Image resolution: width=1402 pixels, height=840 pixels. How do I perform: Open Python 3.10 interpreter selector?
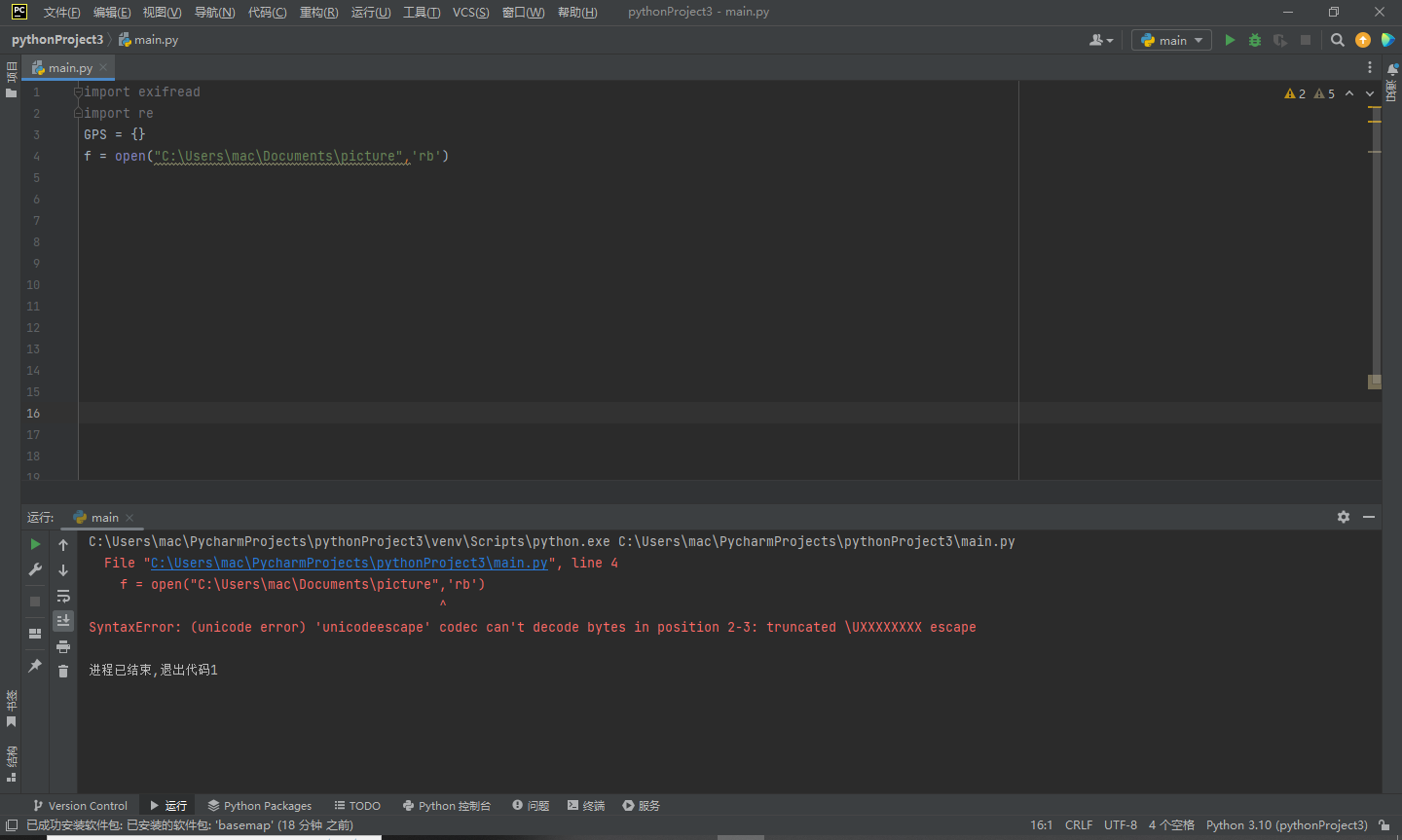pyautogui.click(x=1287, y=825)
